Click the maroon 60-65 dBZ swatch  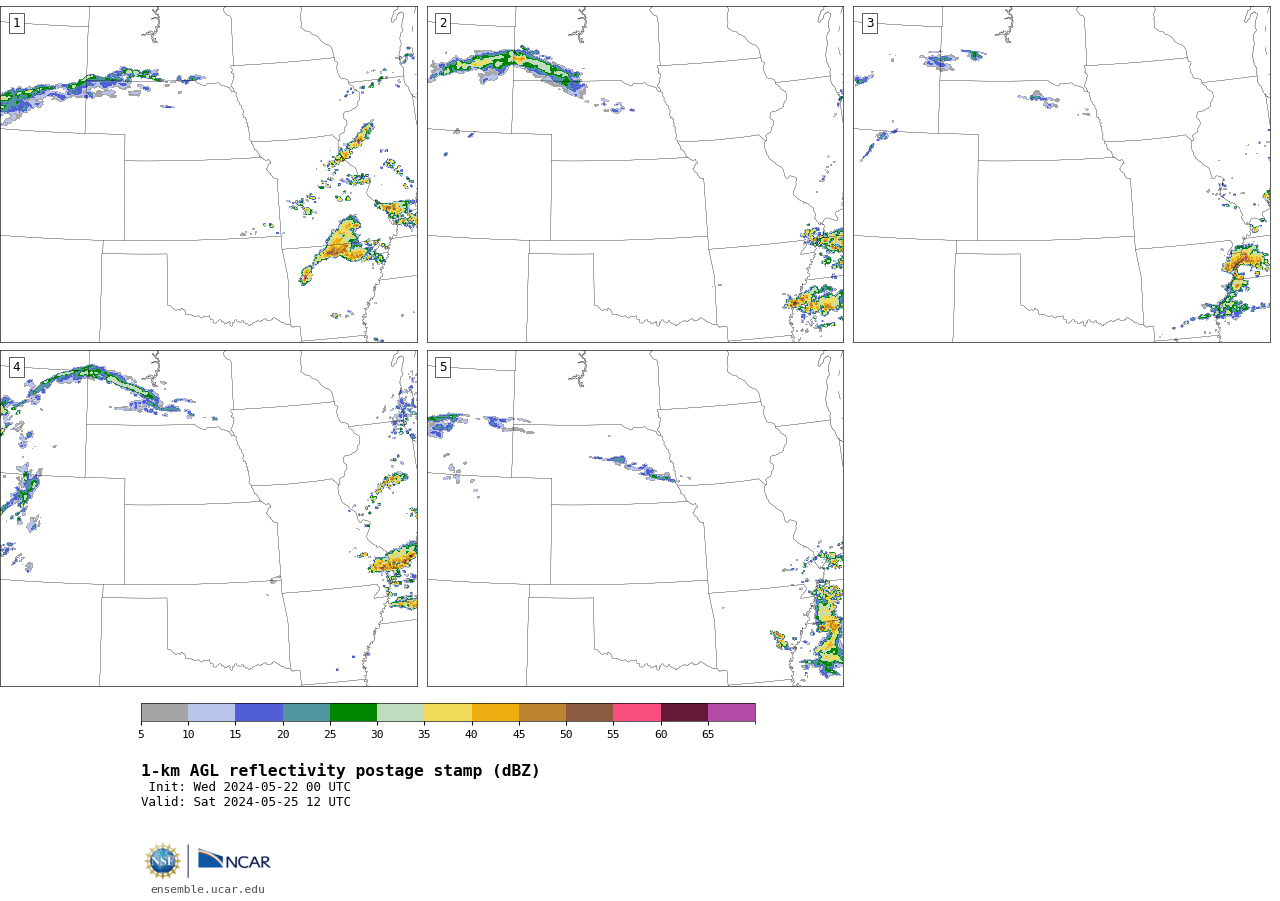pos(684,713)
